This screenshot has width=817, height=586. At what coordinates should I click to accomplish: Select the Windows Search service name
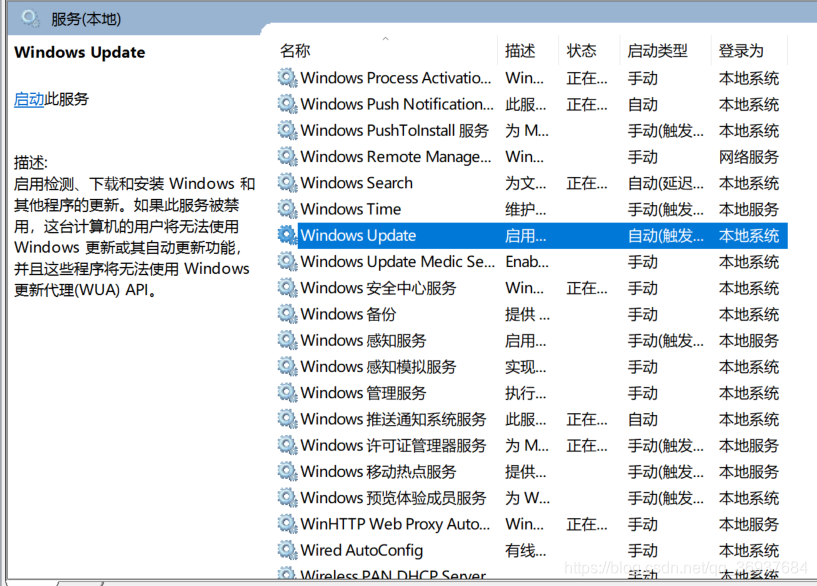pos(356,182)
